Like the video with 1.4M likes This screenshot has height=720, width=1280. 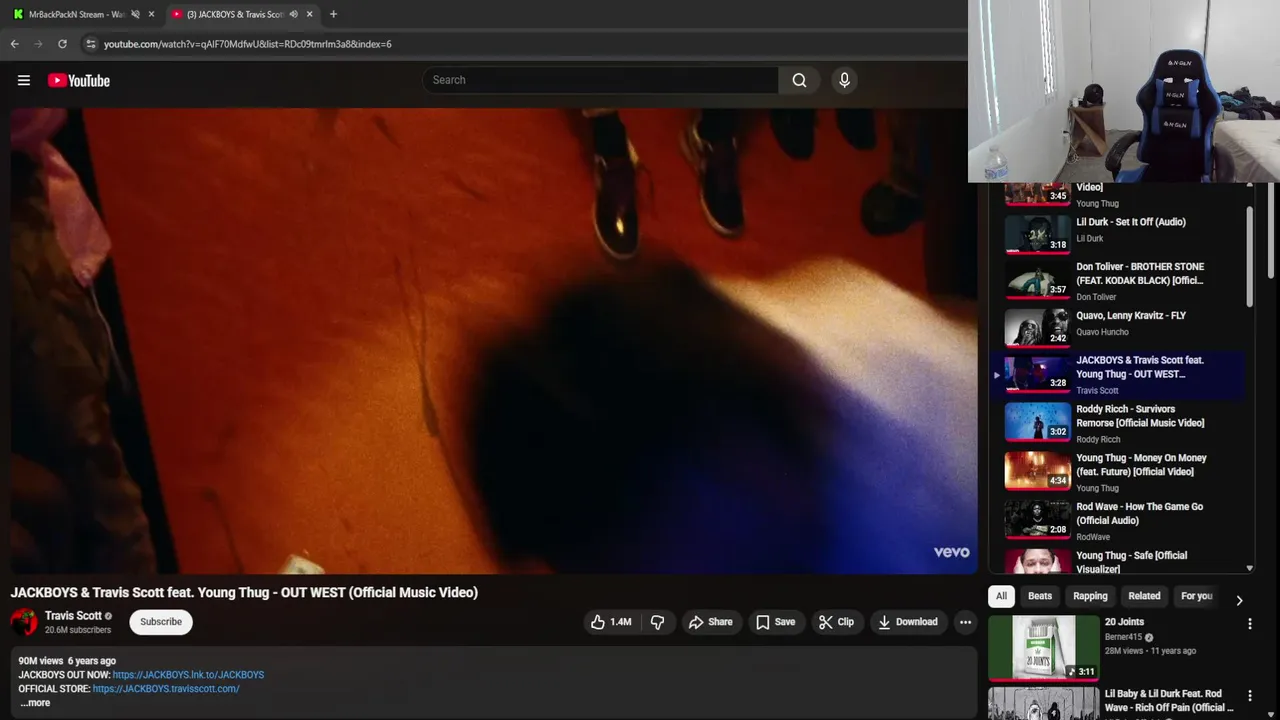pyautogui.click(x=611, y=622)
